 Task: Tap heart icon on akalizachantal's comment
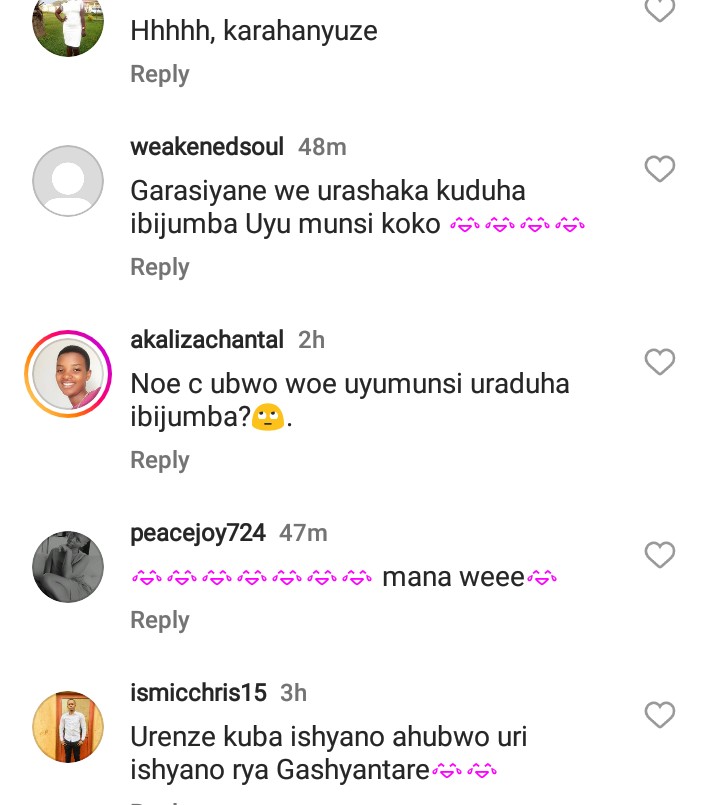(660, 362)
